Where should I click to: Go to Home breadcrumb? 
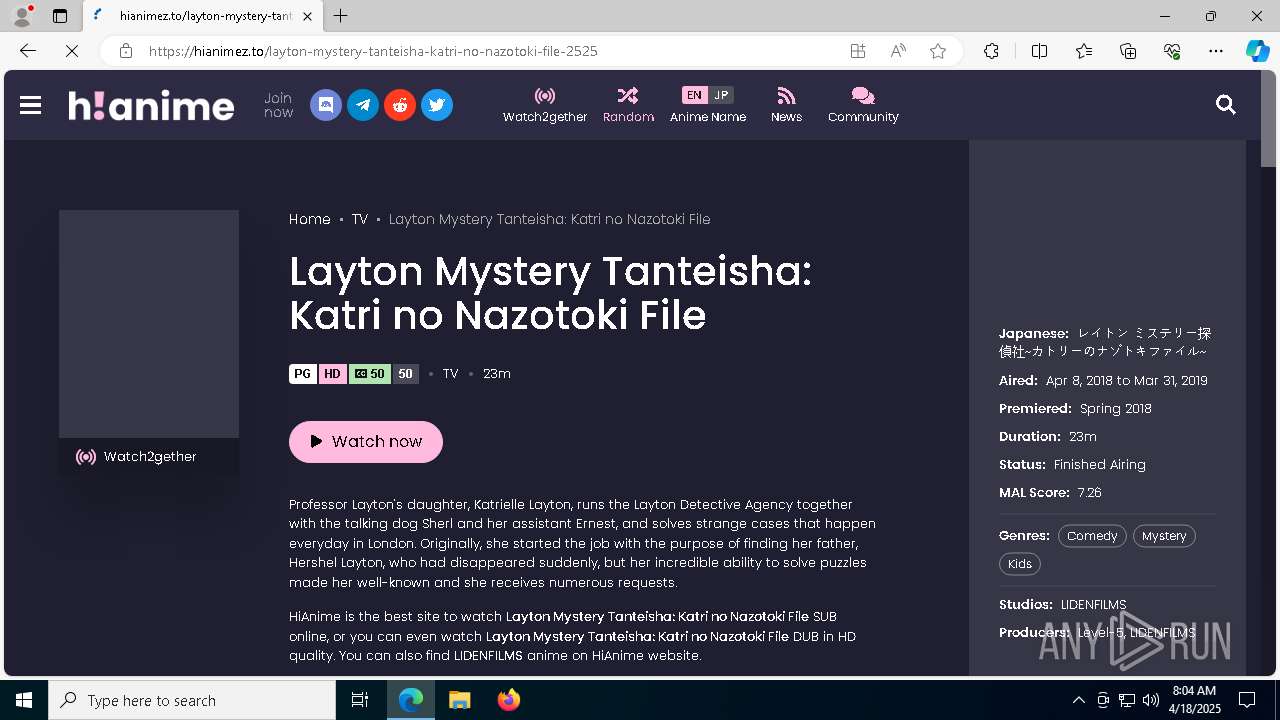310,219
